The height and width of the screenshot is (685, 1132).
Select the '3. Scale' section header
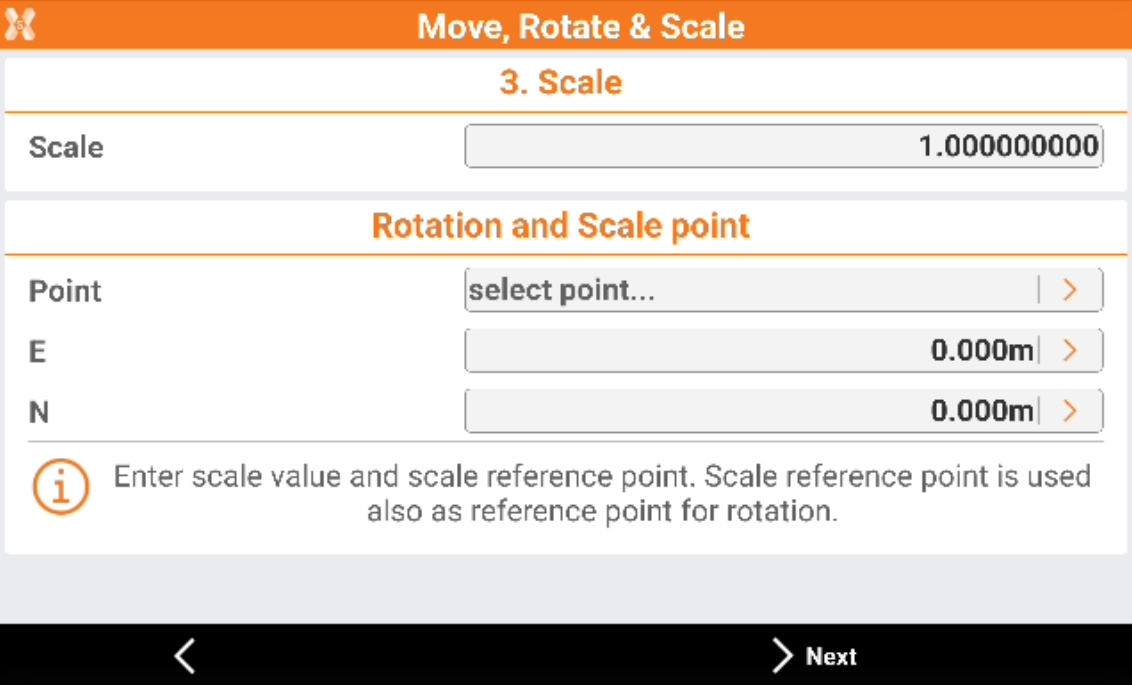561,82
